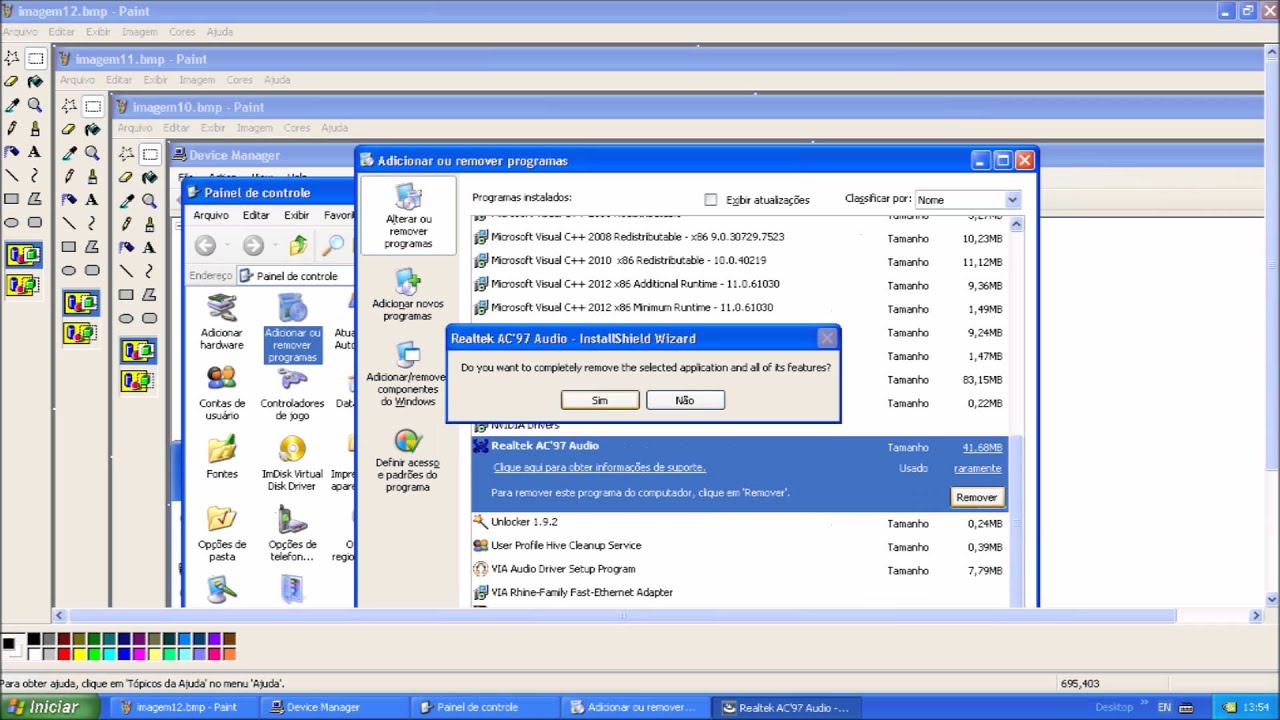Cancel removal with the Não button

click(685, 400)
